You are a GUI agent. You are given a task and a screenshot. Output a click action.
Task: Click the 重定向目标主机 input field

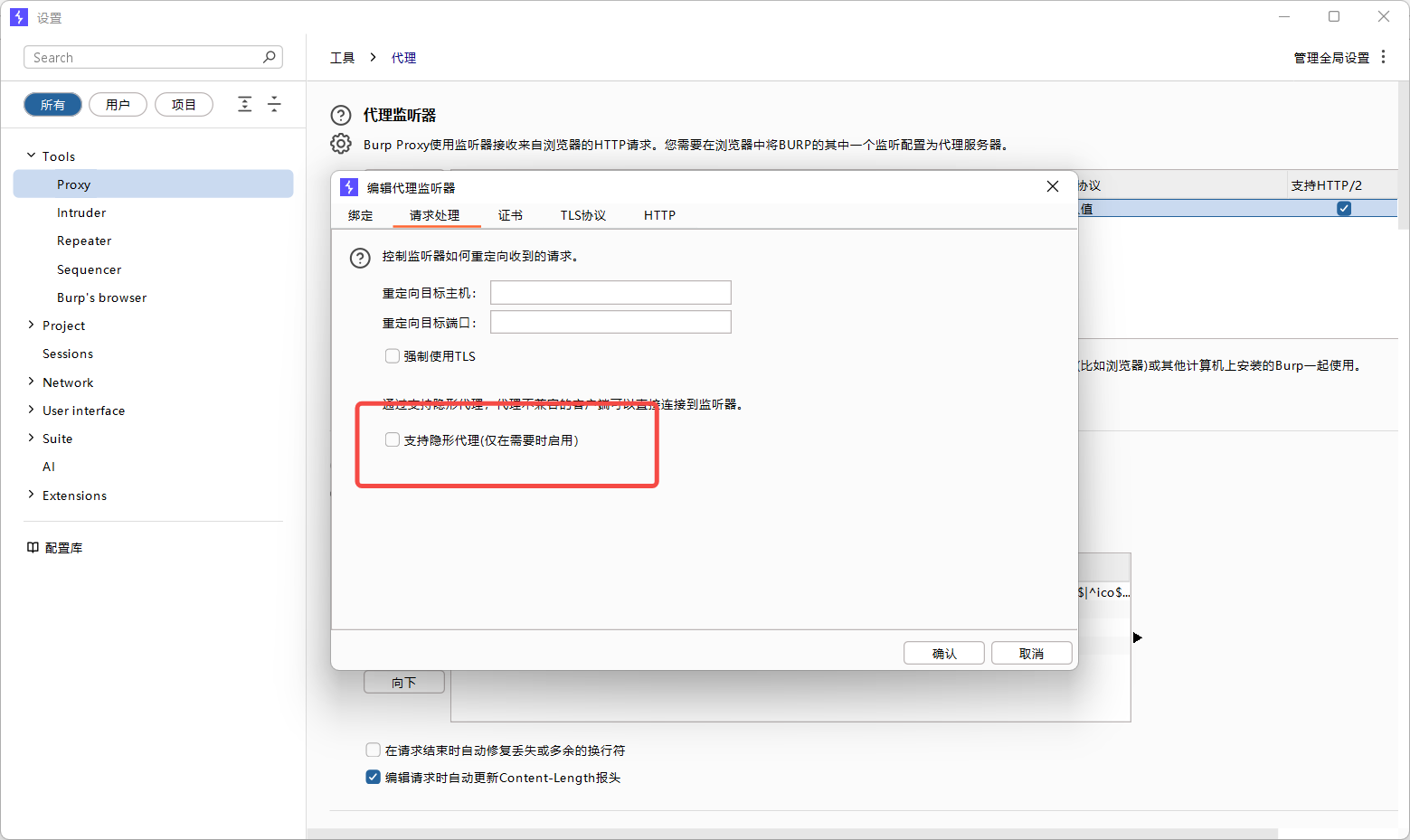coord(610,293)
